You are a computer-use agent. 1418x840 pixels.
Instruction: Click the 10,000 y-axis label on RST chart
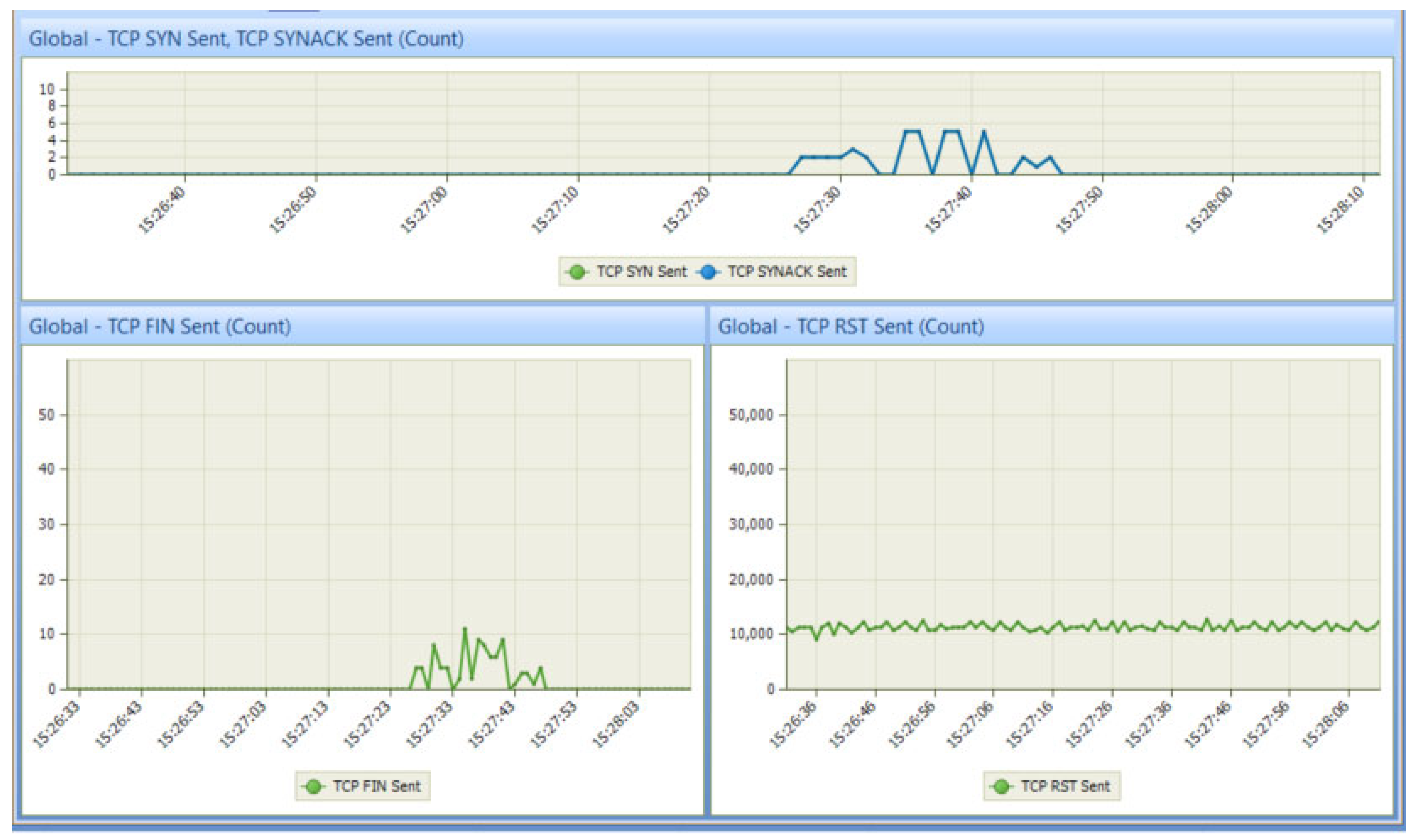[751, 634]
